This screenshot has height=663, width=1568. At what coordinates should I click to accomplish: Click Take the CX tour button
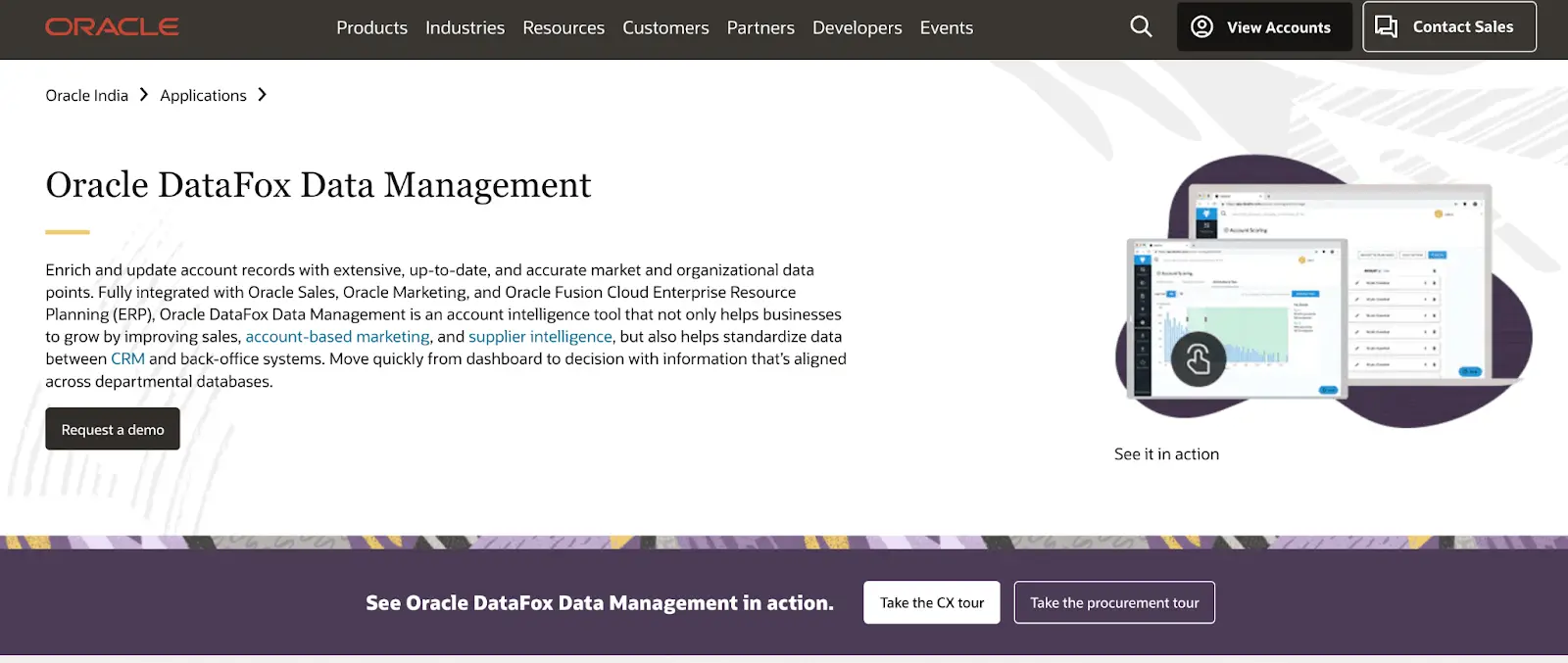932,602
